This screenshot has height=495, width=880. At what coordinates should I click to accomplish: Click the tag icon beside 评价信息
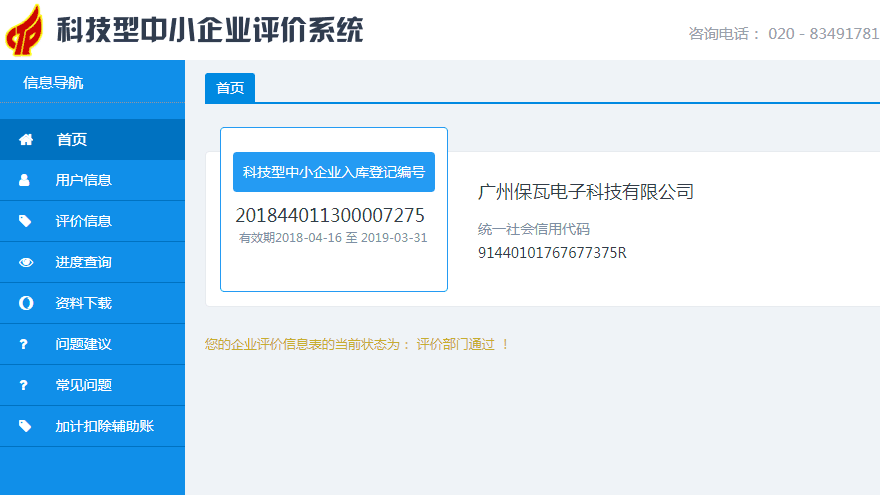tap(25, 222)
